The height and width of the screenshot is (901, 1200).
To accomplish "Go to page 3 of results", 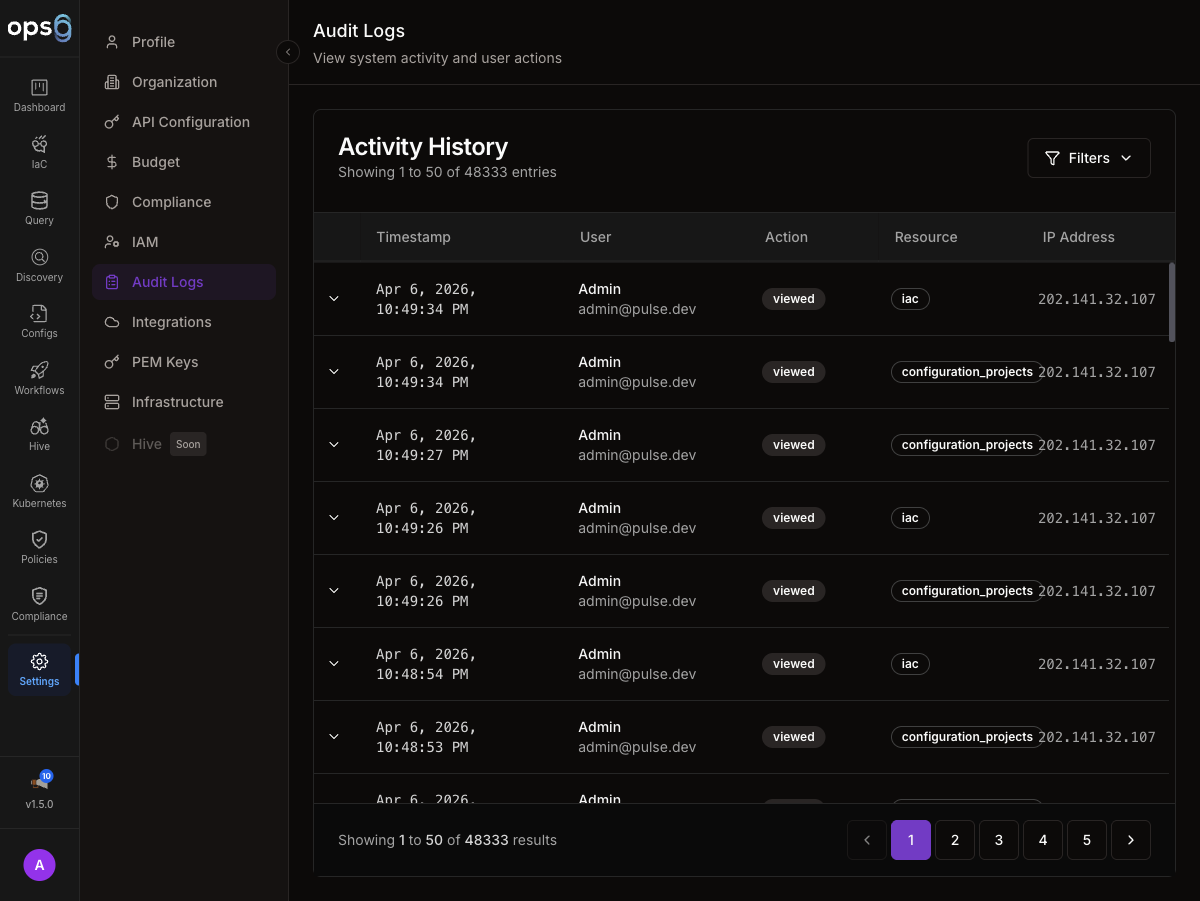I will [998, 840].
